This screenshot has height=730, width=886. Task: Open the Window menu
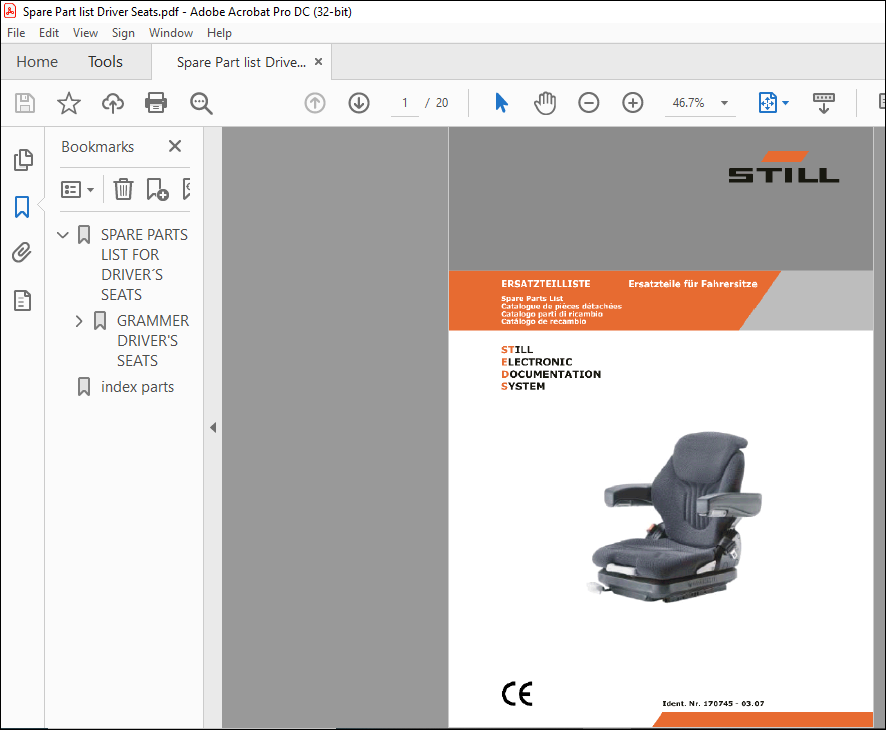171,33
